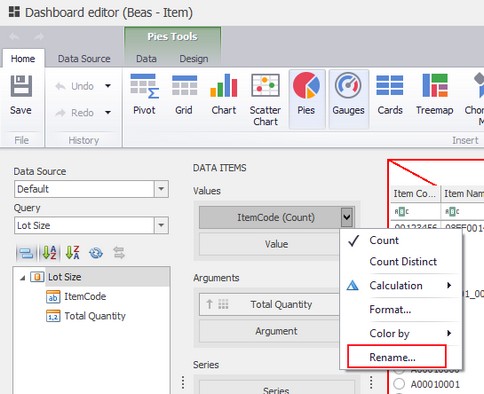Click the Save icon
Viewport: 484px width, 394px height.
pyautogui.click(x=21, y=86)
